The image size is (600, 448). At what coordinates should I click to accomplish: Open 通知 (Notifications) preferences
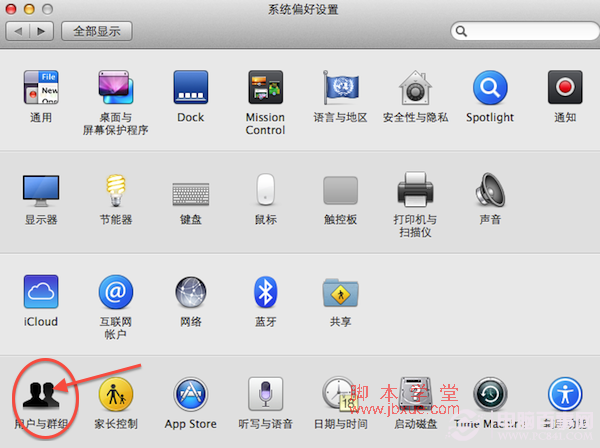click(x=565, y=87)
